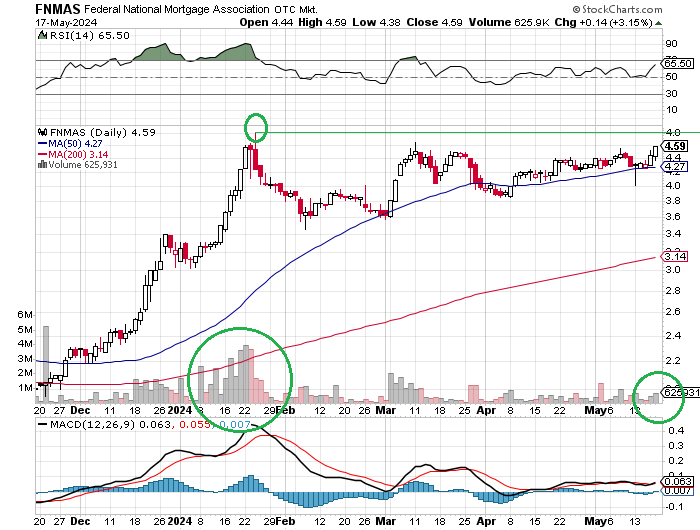Click the 6M volume scale label
Viewport: 700px width, 530px height.
point(25,315)
